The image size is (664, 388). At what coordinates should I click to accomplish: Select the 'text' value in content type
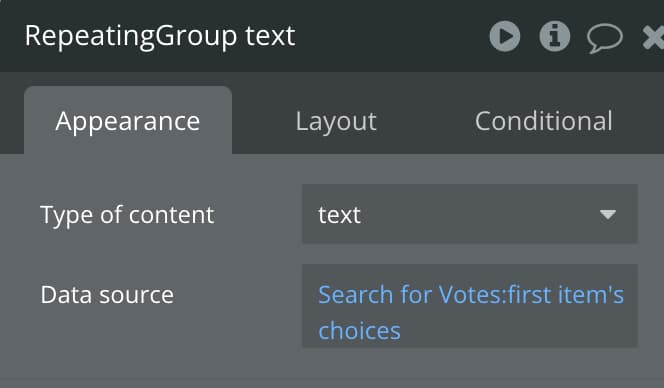coord(339,215)
